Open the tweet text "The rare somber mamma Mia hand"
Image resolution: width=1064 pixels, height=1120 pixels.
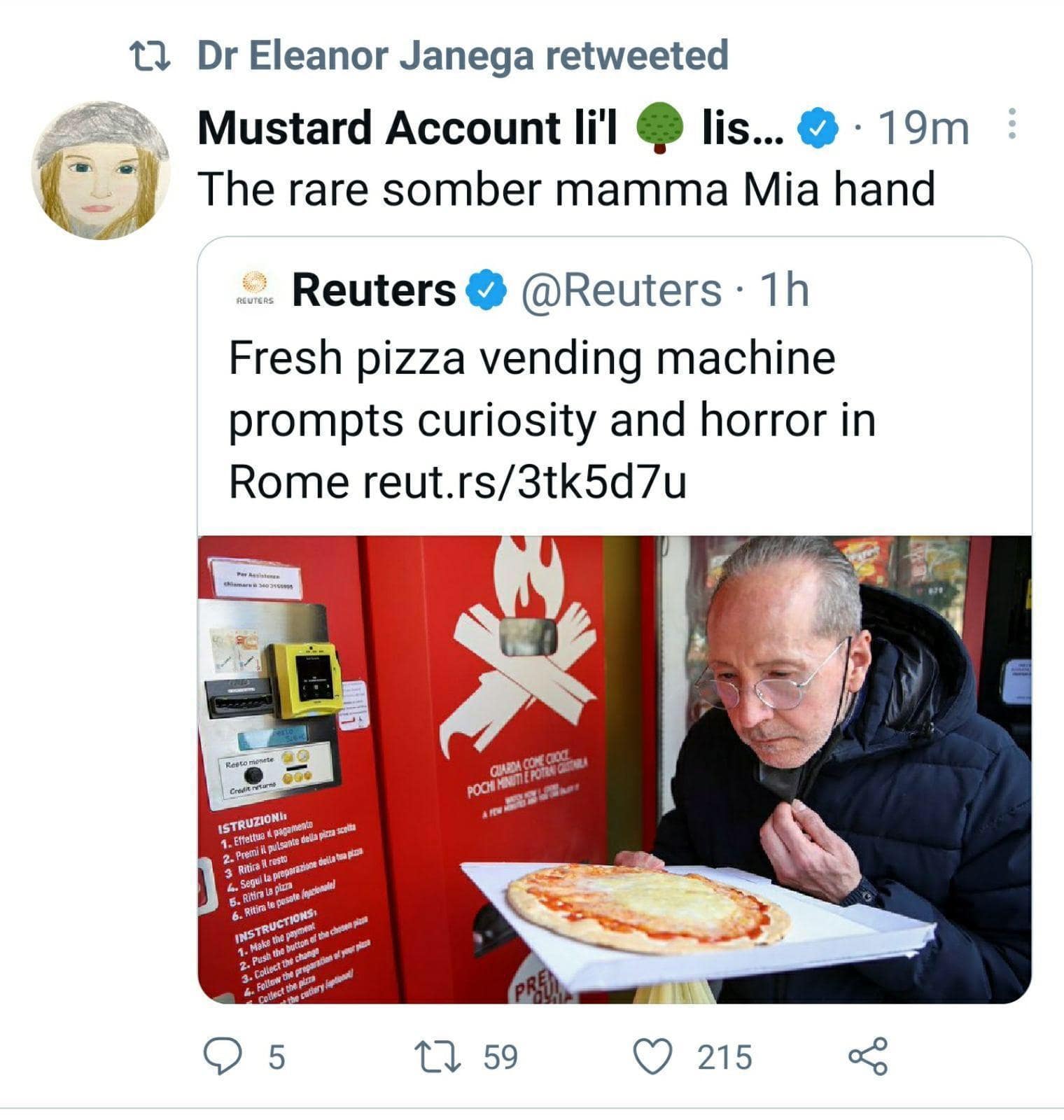(x=566, y=189)
